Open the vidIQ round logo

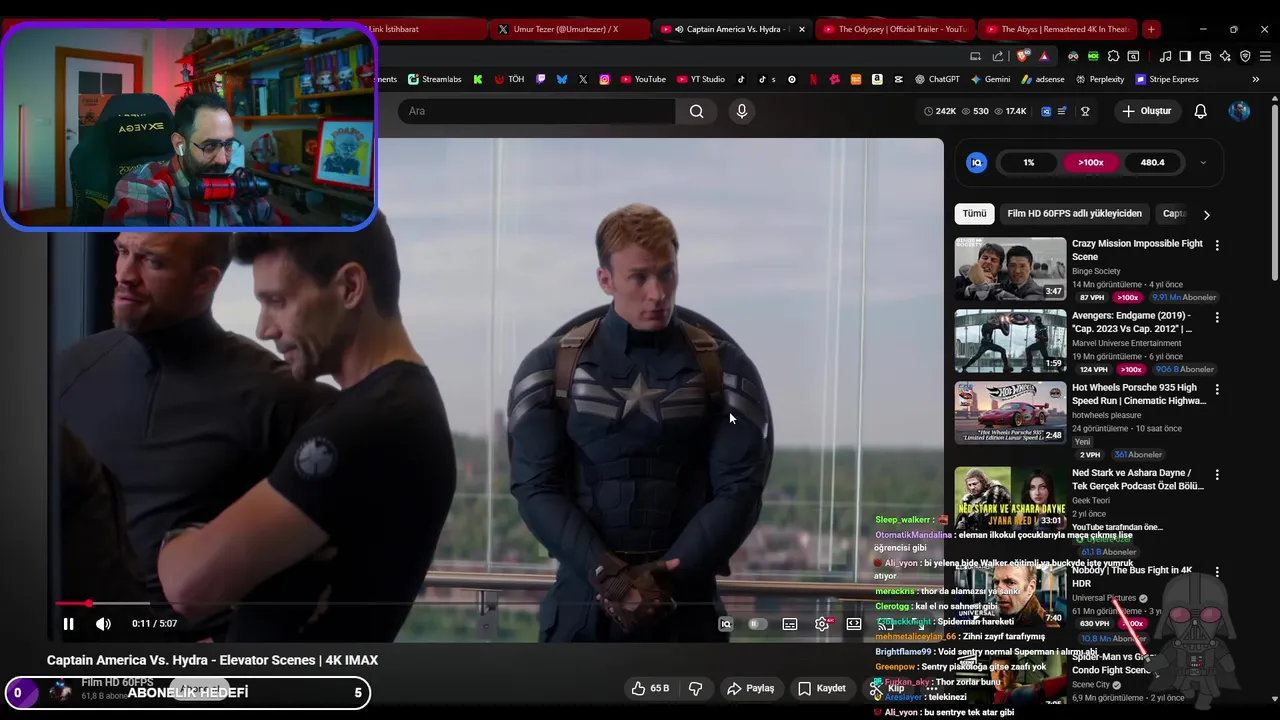tap(977, 162)
